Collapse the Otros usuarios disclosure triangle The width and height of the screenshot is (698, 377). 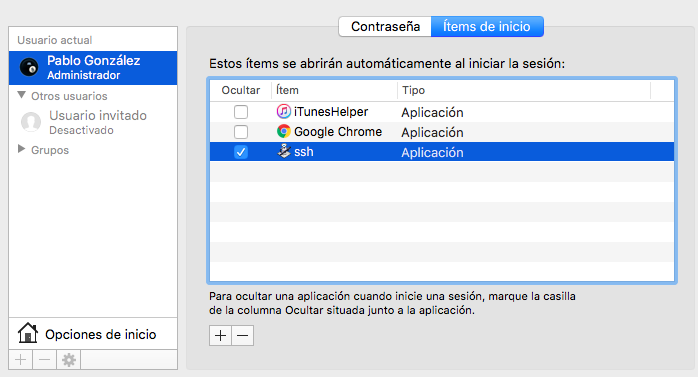point(21,95)
